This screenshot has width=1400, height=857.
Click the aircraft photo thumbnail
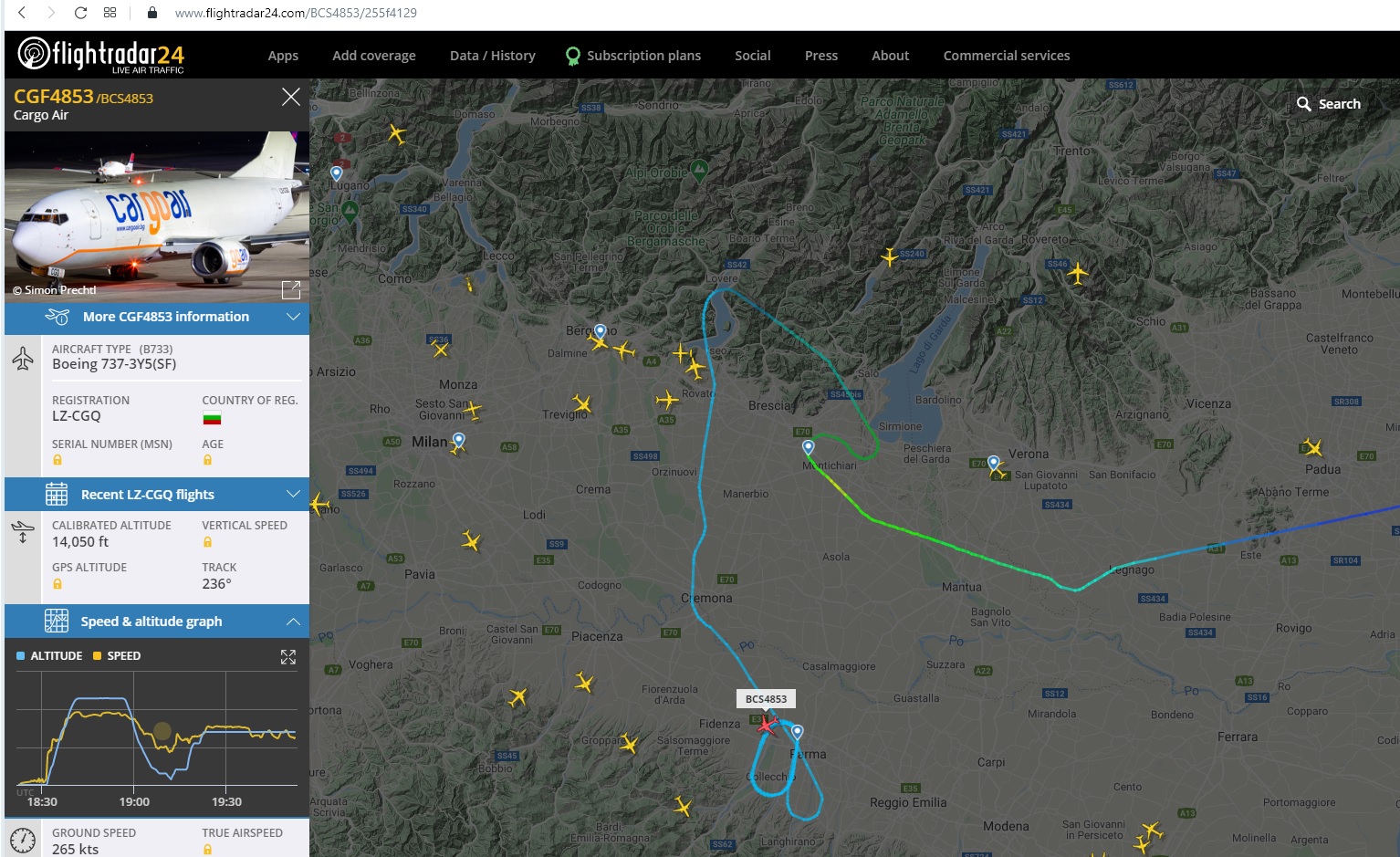tap(157, 216)
